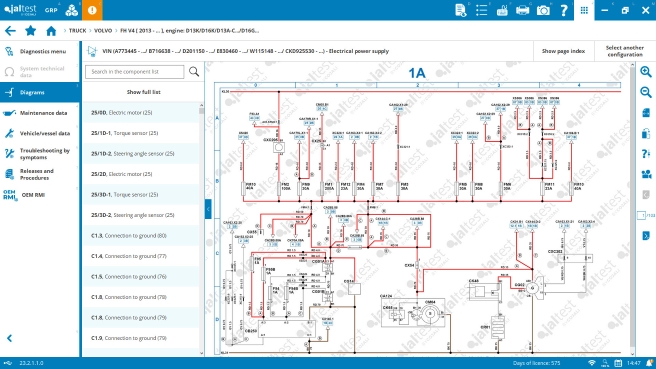Click Select another configuration button
656x369 pixels.
point(625,51)
